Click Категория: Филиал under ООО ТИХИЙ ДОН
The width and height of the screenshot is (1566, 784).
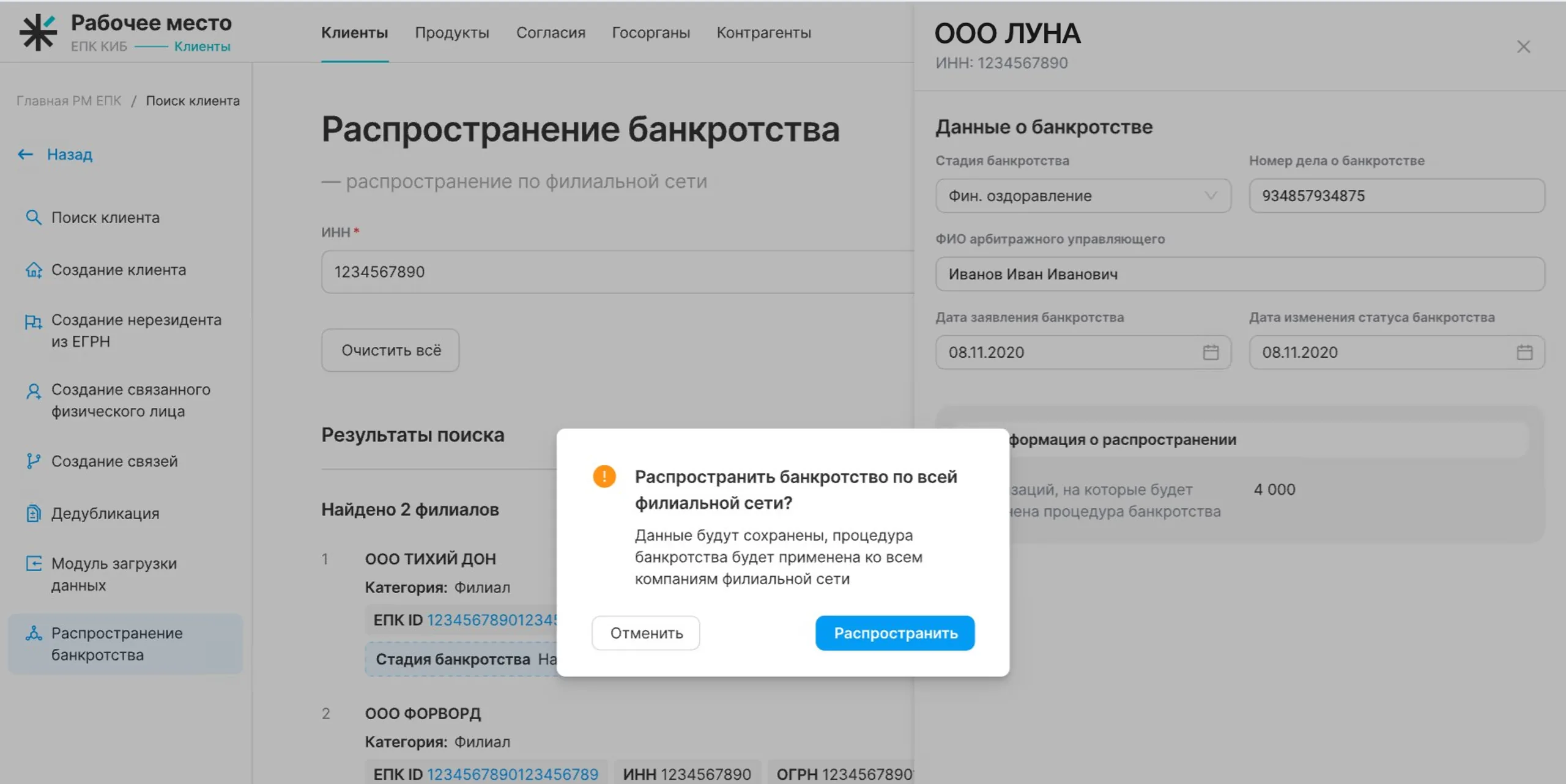[437, 588]
